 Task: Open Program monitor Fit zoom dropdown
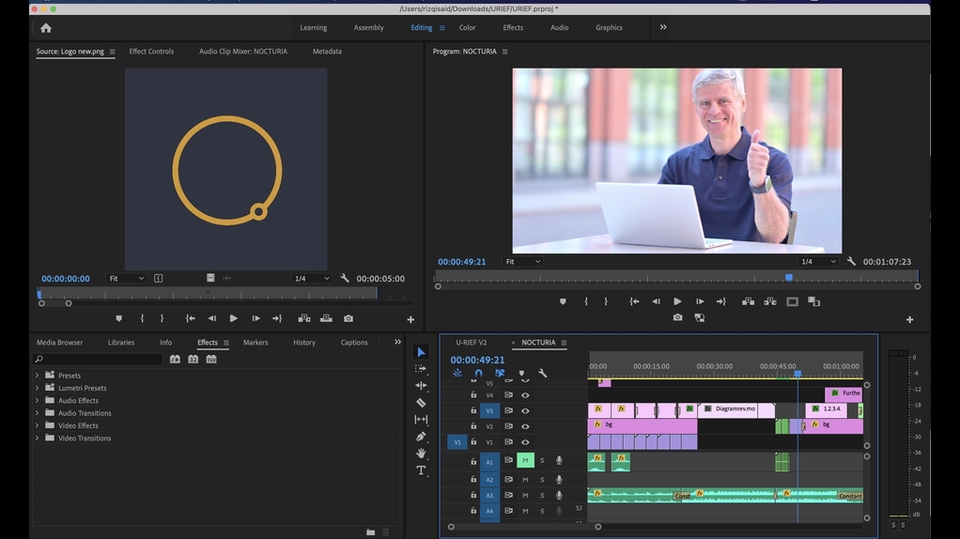[522, 262]
